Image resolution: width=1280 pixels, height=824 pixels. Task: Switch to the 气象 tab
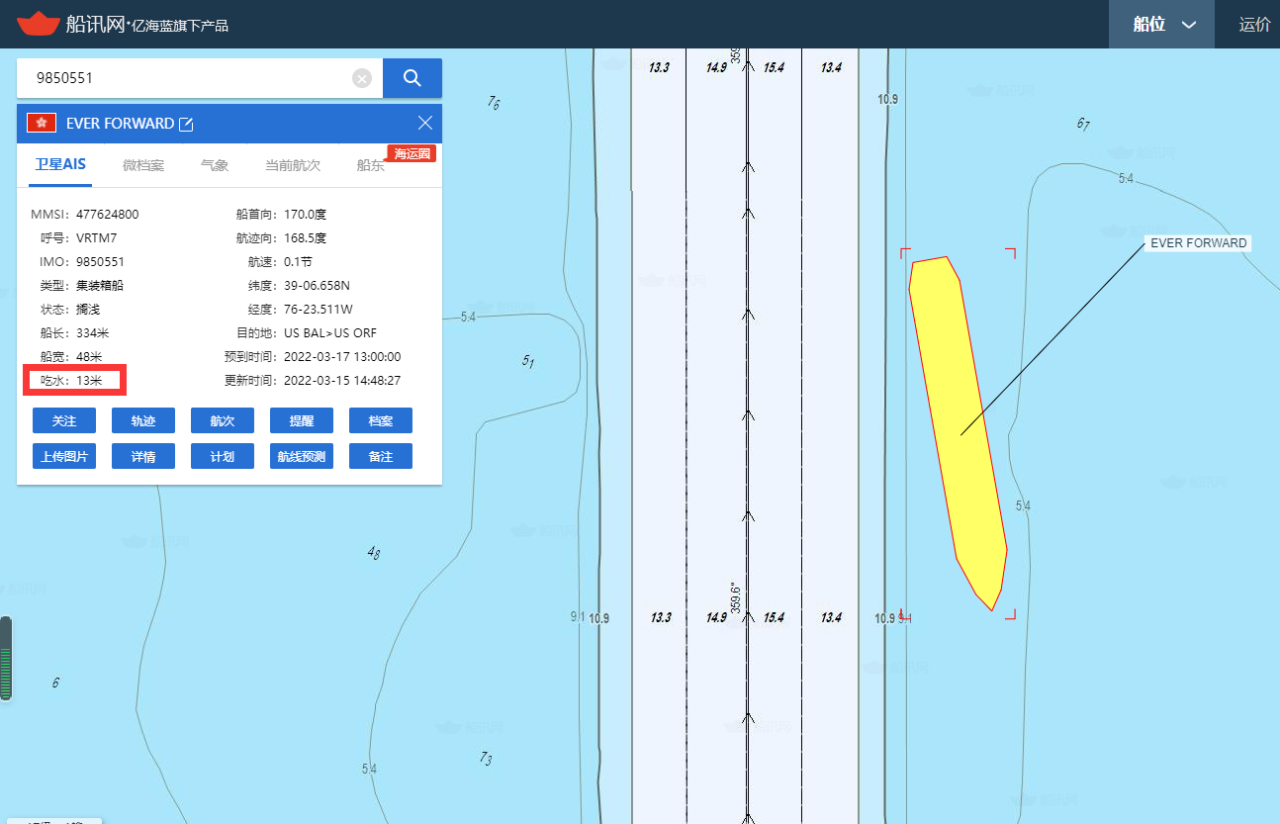pos(214,165)
